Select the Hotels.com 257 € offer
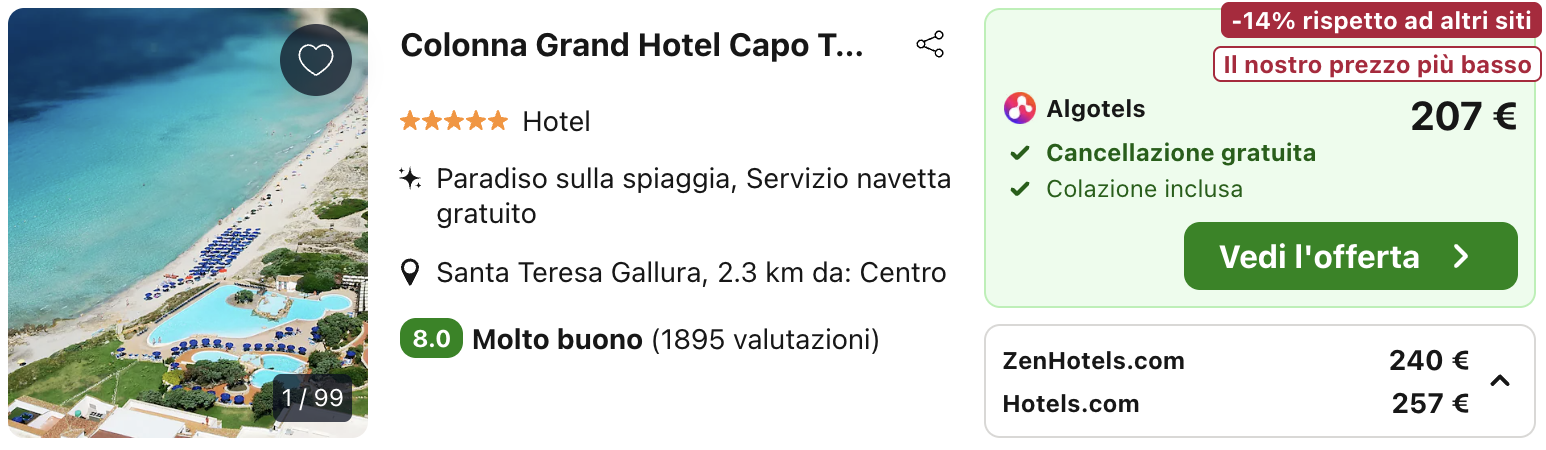Screen dimensions: 1546x450 click(1235, 404)
